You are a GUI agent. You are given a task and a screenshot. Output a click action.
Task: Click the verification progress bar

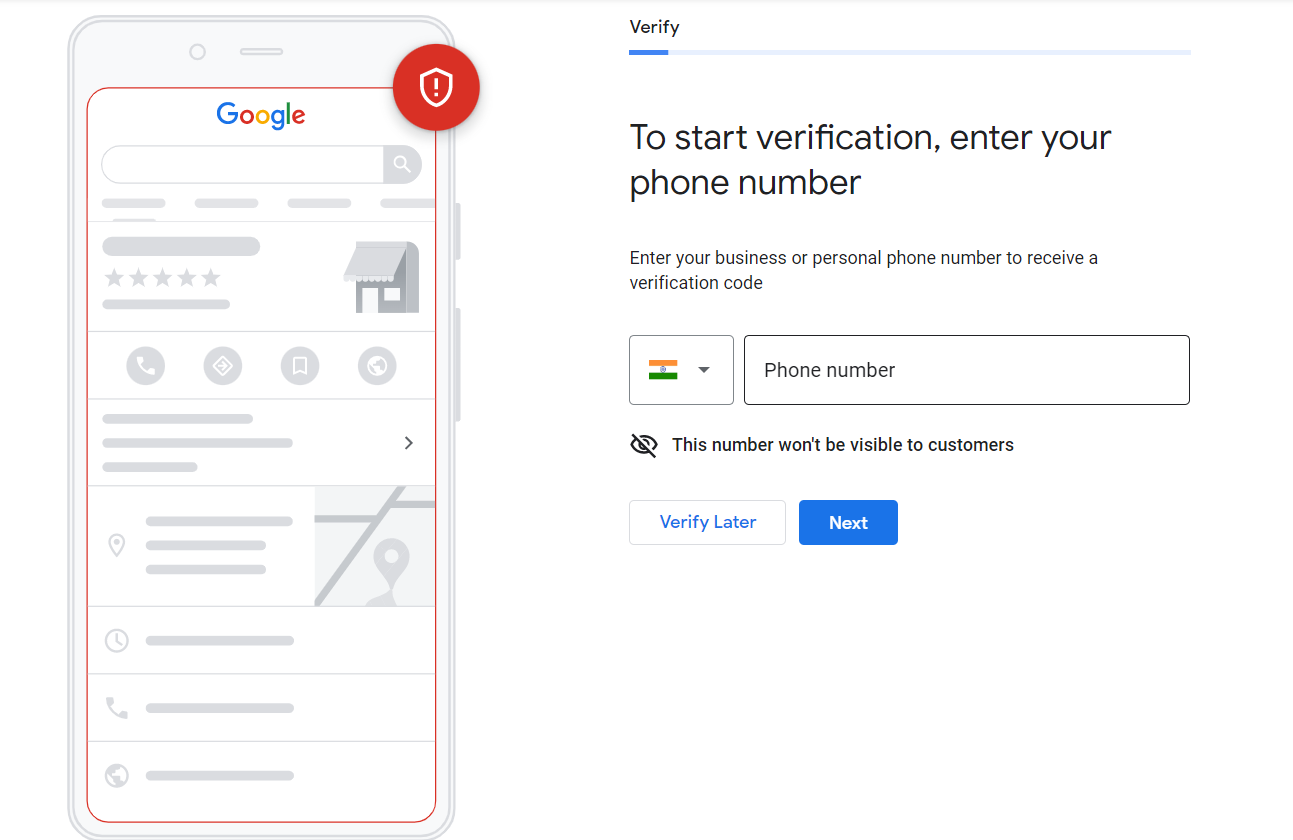910,52
